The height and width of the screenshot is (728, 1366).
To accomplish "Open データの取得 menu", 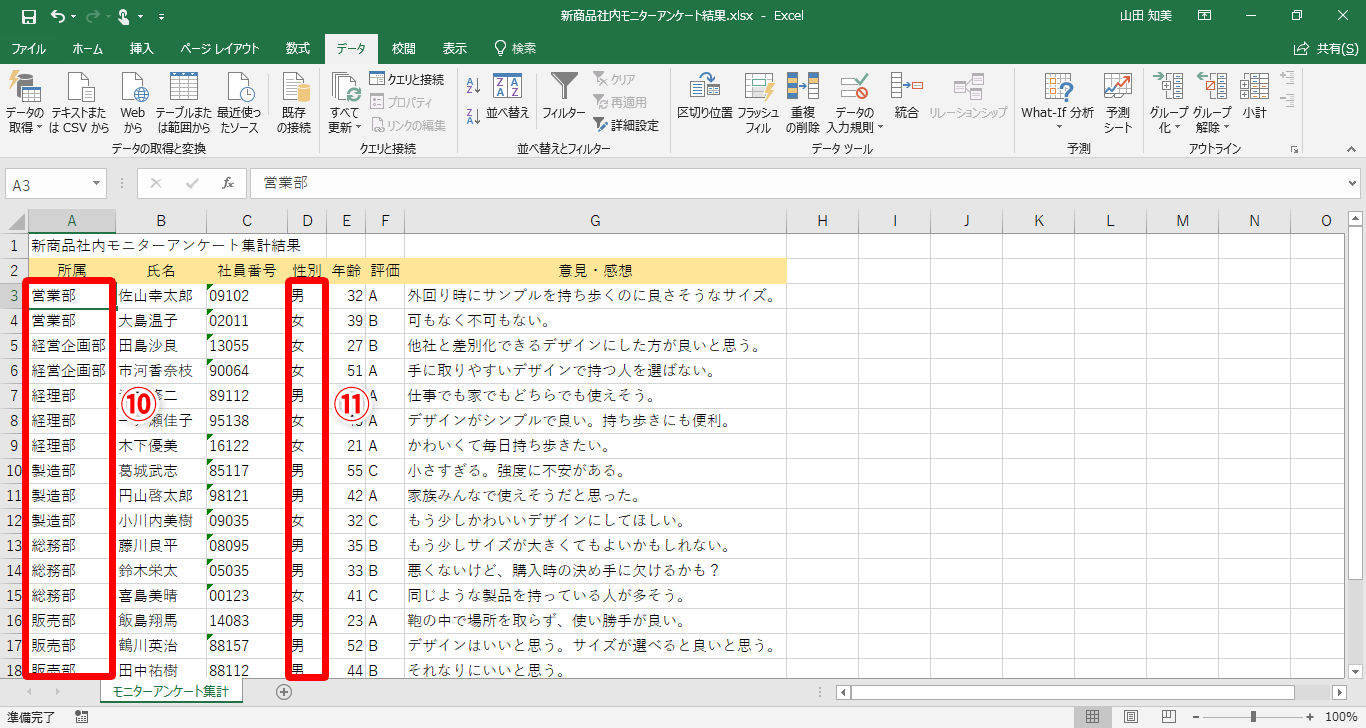I will click(25, 103).
